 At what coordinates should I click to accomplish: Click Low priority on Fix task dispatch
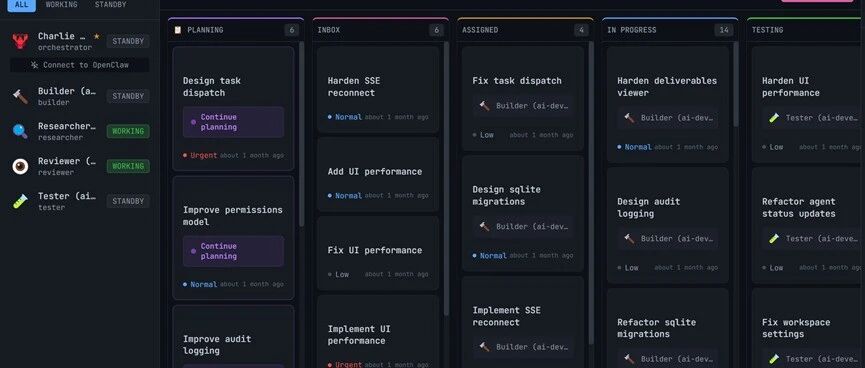tap(483, 135)
